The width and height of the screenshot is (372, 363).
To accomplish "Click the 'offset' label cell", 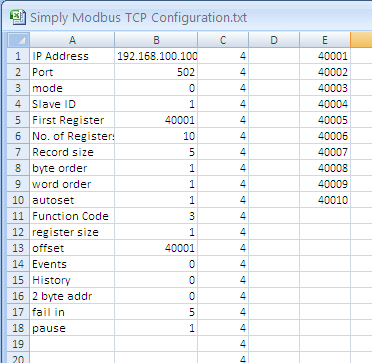I will pyautogui.click(x=72, y=248).
